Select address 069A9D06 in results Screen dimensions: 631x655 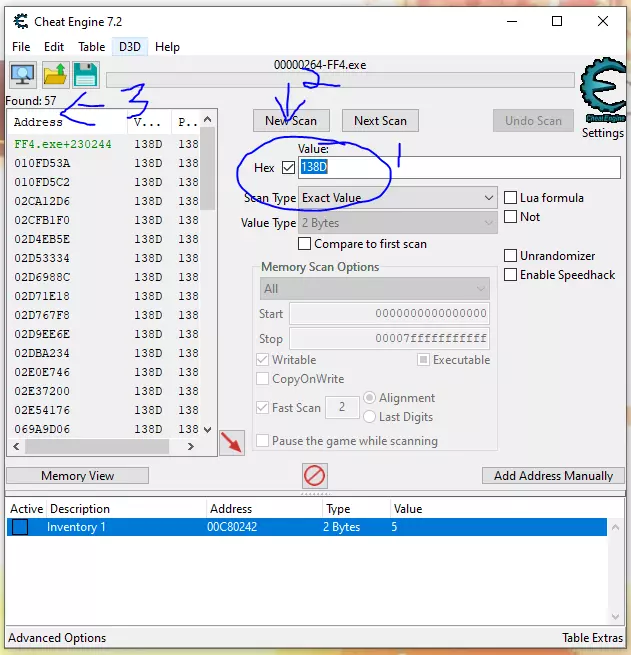104,429
